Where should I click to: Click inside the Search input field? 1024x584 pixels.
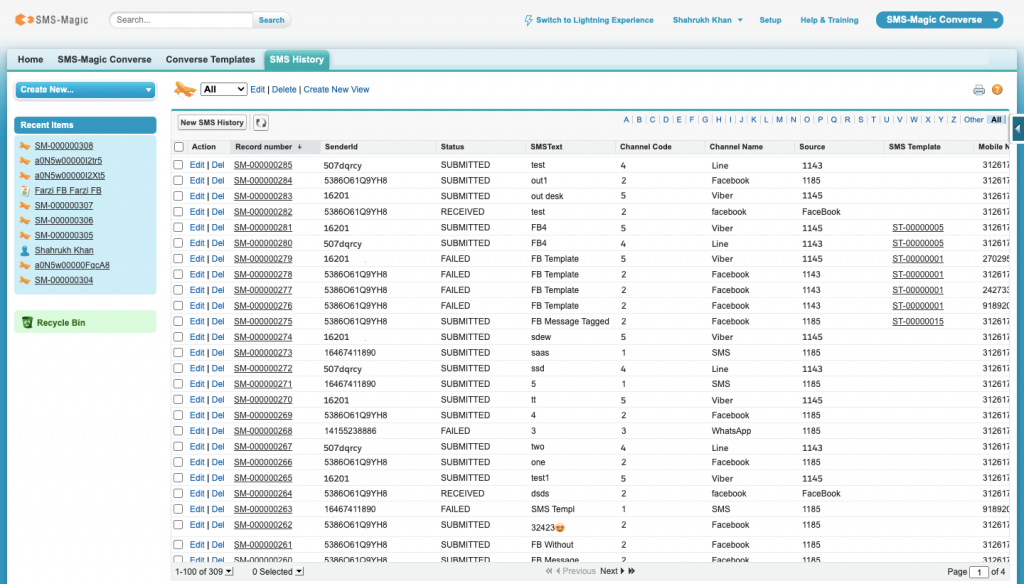click(180, 19)
